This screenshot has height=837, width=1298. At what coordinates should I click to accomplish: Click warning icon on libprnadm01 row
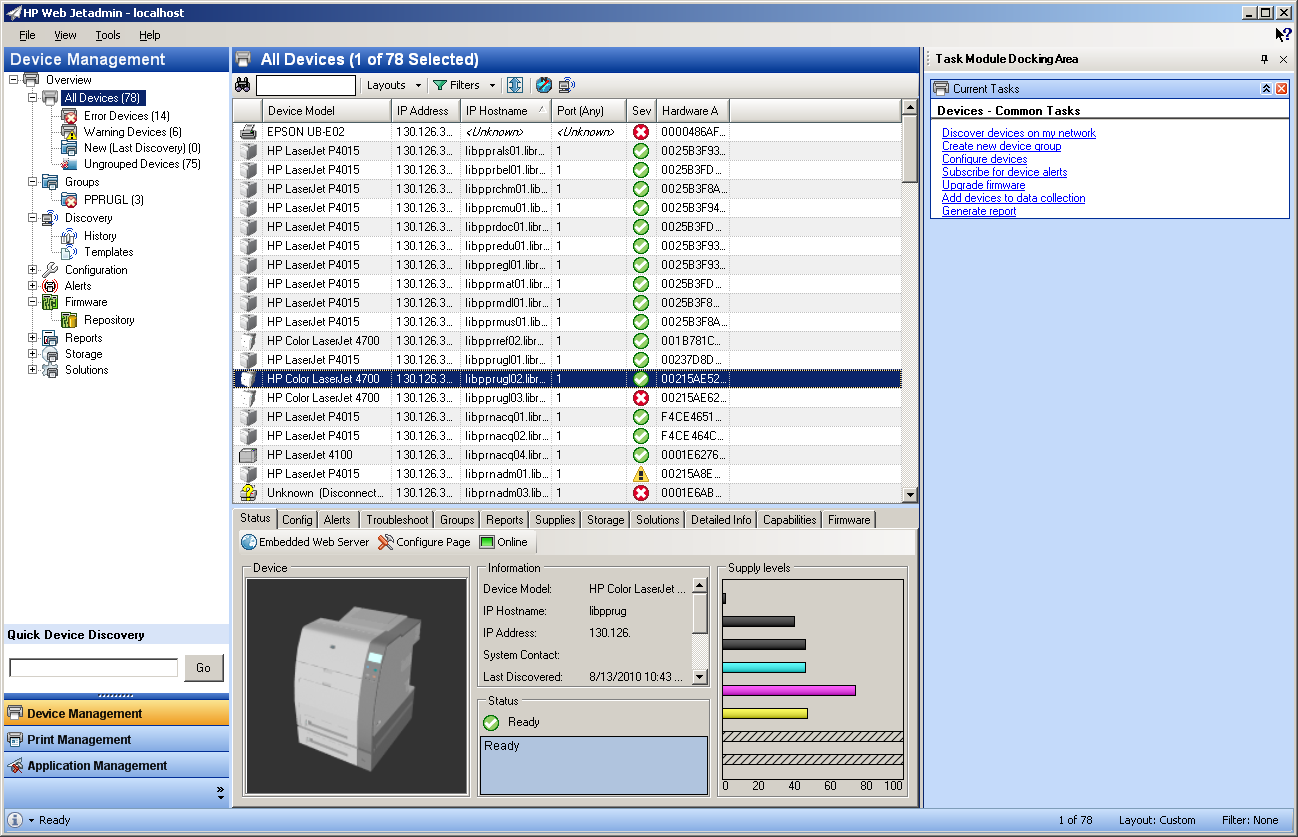click(x=641, y=473)
